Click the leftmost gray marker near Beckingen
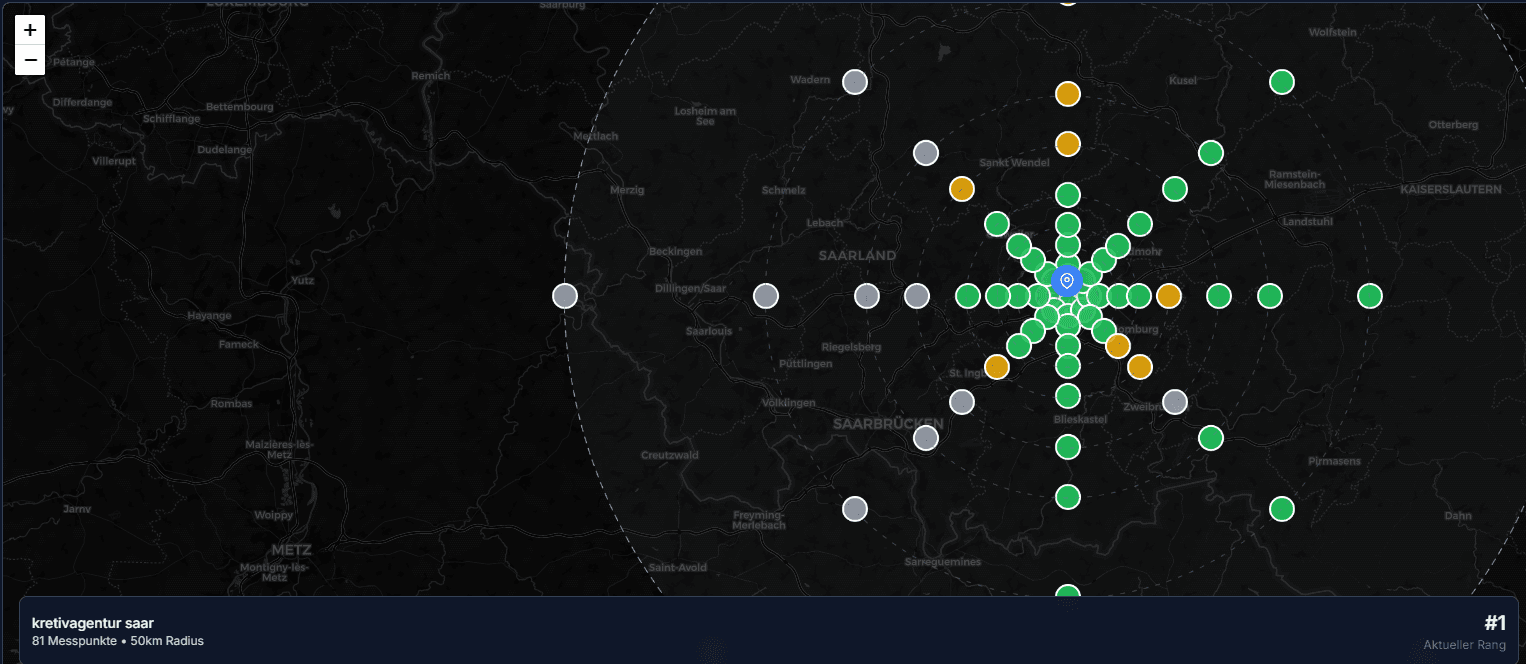The height and width of the screenshot is (664, 1526). pyautogui.click(x=565, y=296)
